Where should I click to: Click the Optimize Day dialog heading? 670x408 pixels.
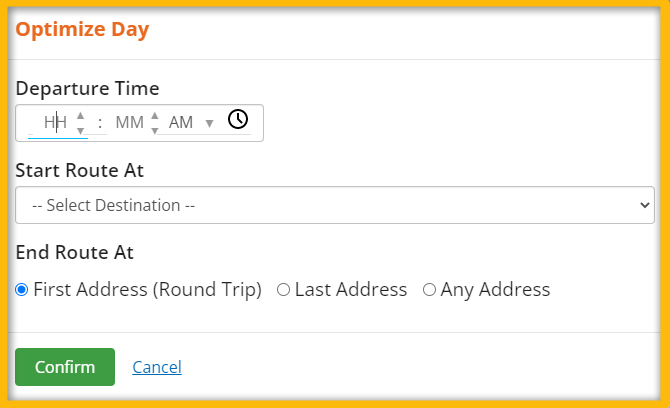[82, 29]
